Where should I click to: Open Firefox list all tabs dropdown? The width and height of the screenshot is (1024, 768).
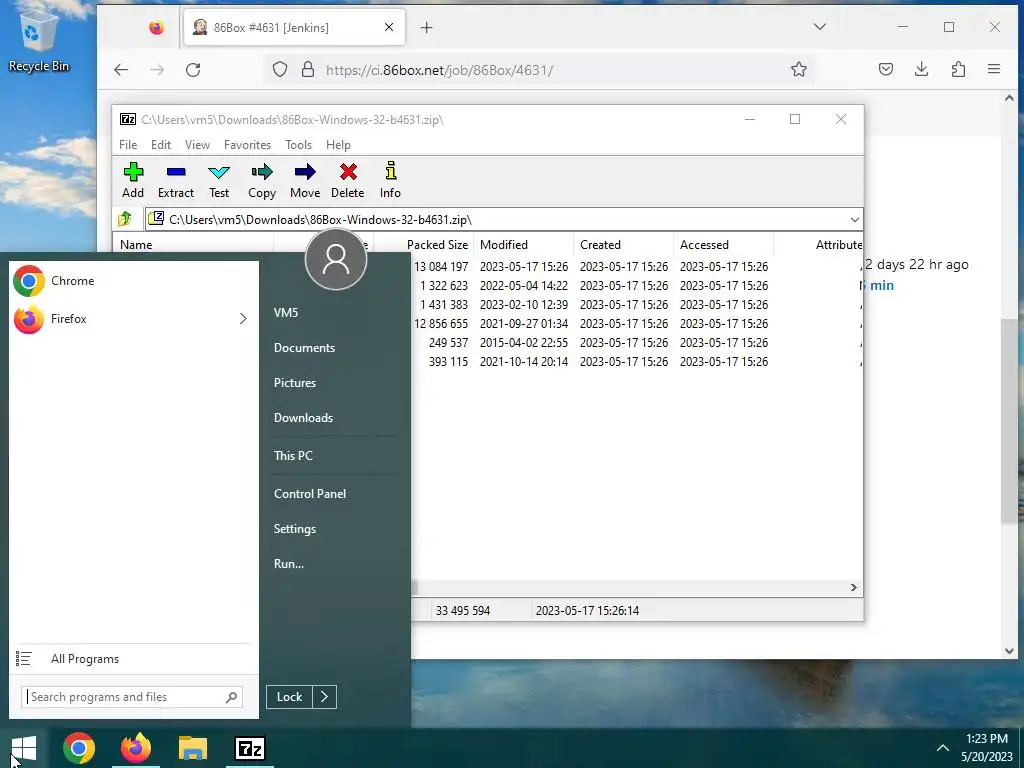820,27
